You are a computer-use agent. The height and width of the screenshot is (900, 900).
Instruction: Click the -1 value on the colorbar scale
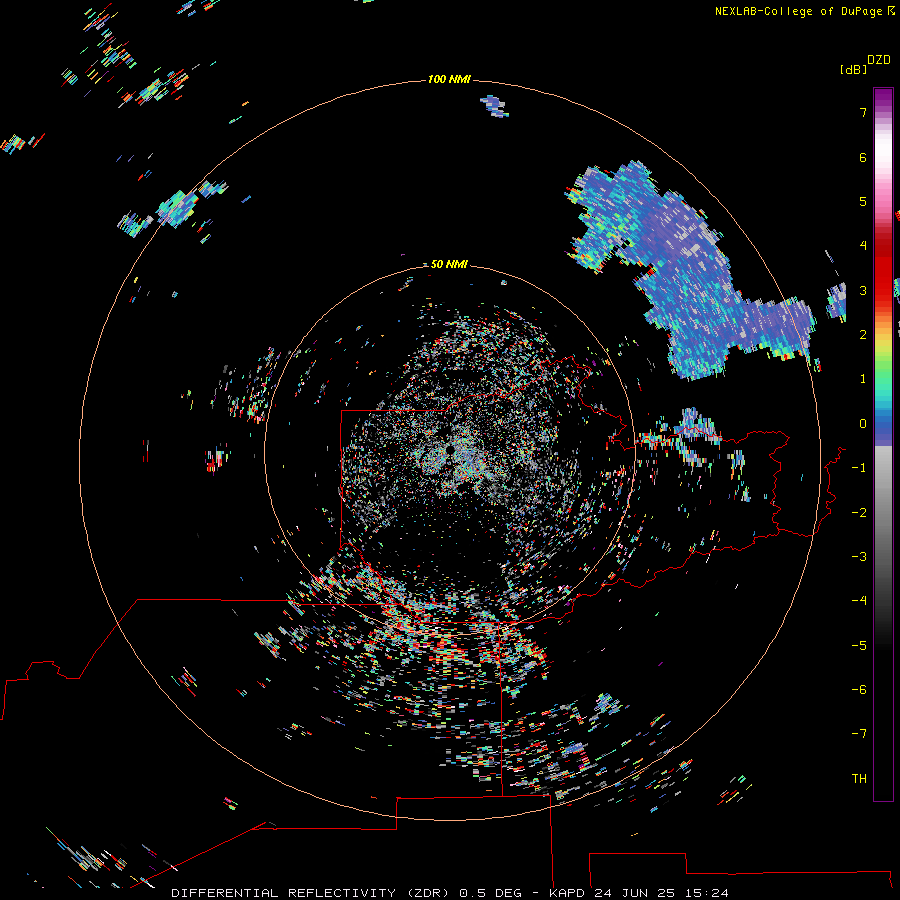coord(859,468)
